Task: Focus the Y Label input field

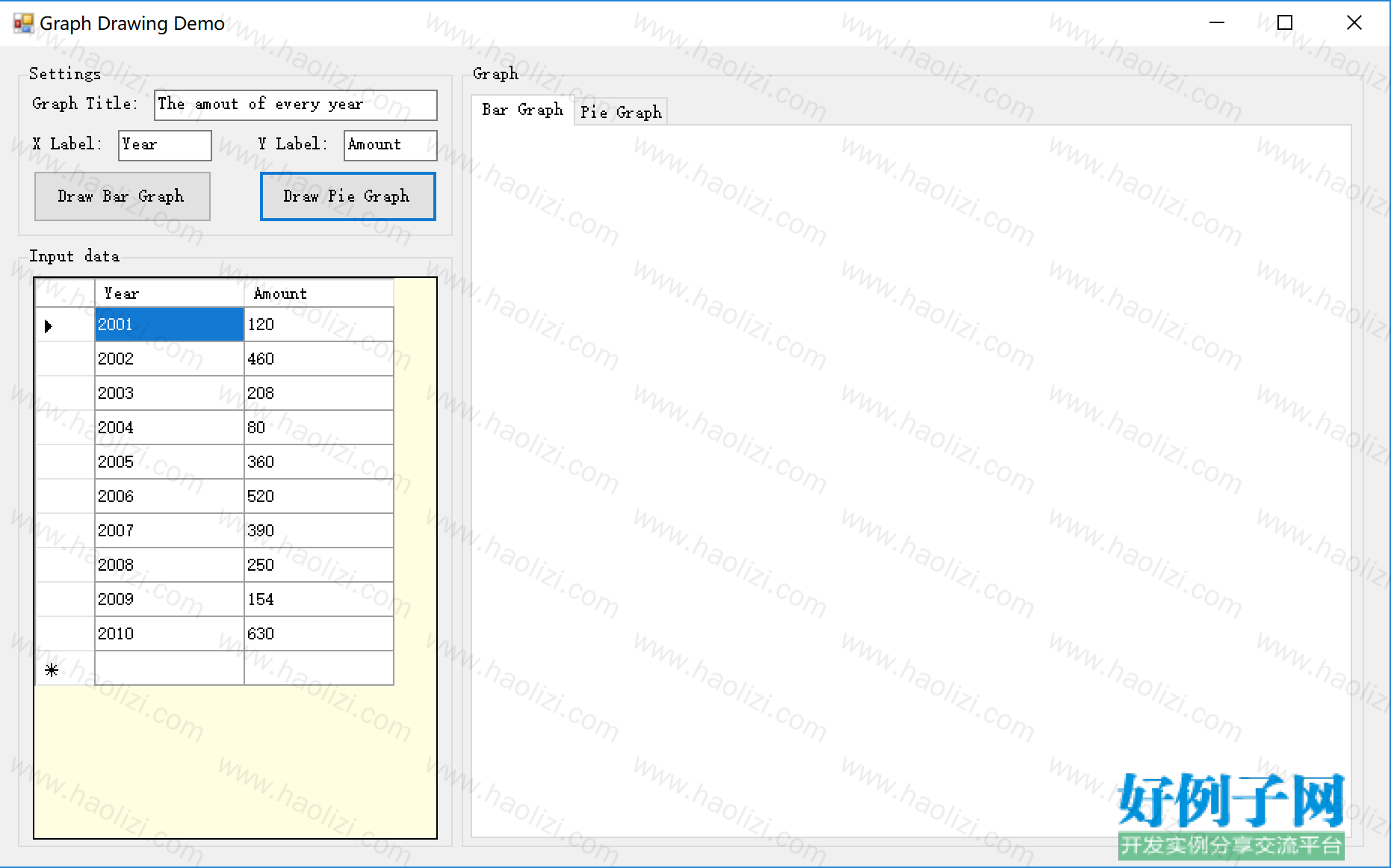Action: click(391, 145)
